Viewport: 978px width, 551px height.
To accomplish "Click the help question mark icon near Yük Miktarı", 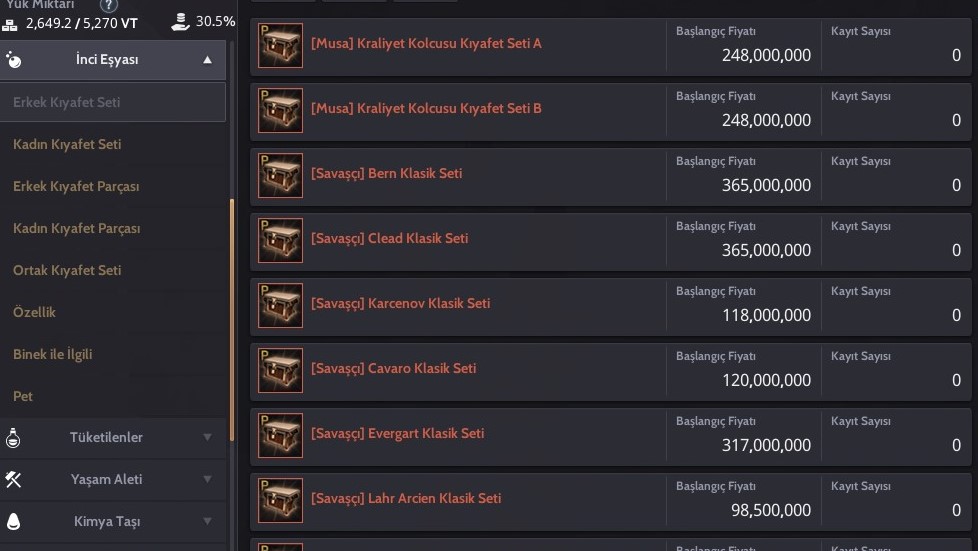I will tap(109, 6).
